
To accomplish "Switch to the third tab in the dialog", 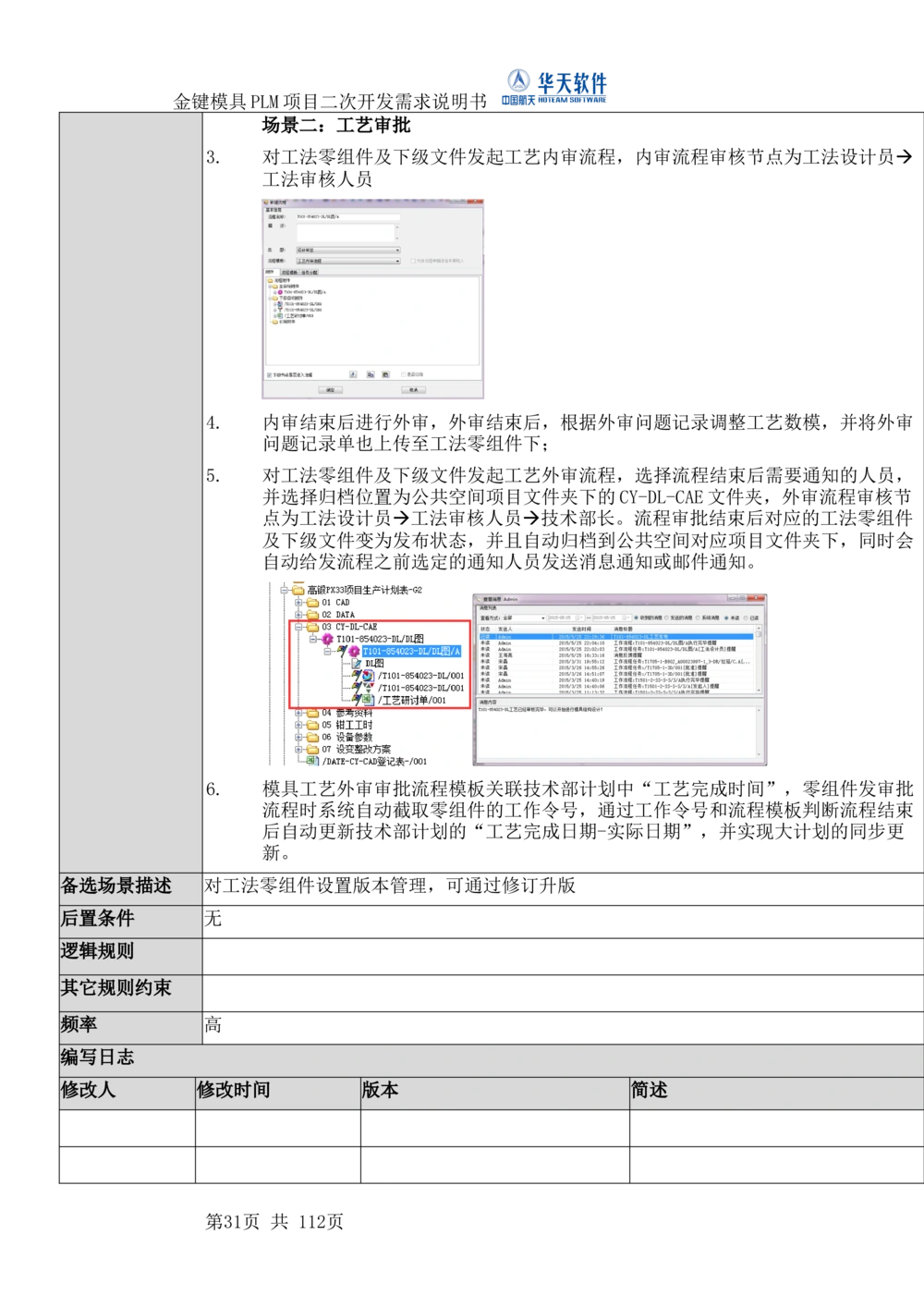I will click(310, 273).
